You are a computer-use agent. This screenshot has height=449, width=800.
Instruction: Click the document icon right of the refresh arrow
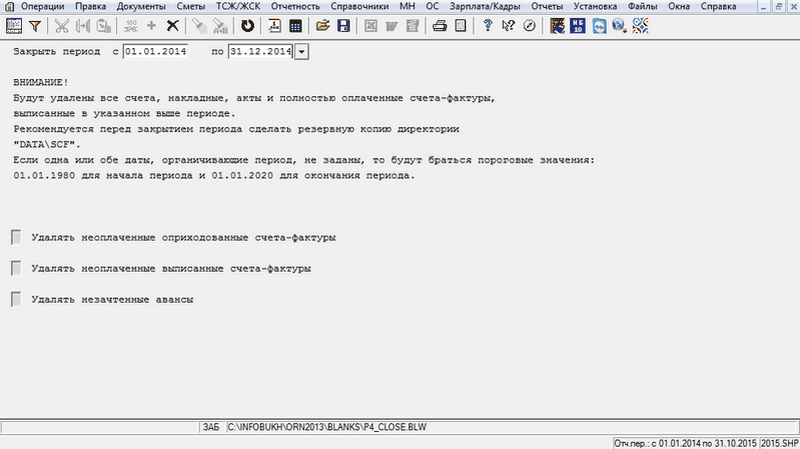pos(274,26)
